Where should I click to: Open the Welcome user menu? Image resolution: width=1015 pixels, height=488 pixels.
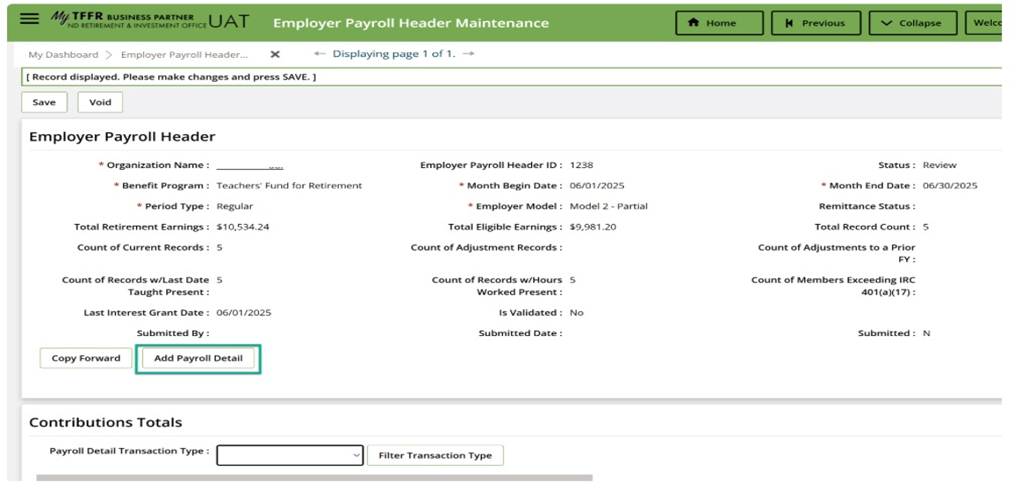(986, 23)
